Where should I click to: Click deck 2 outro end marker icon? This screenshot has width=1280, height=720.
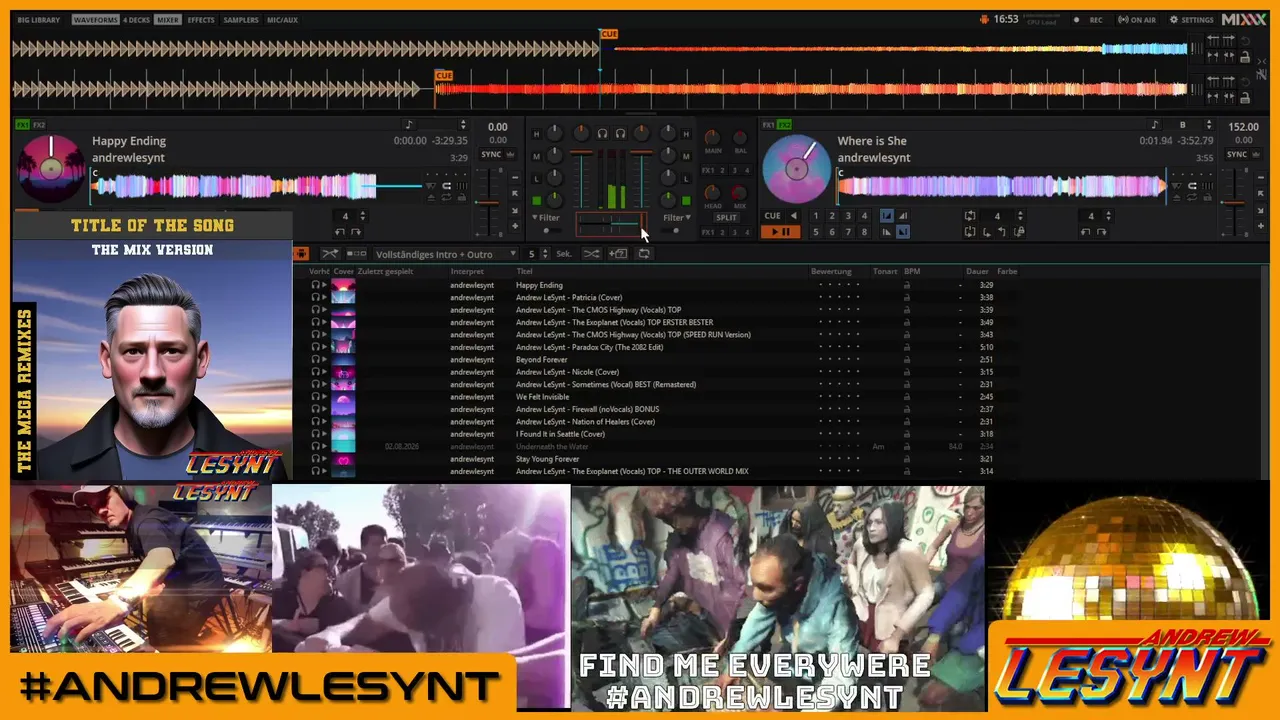[903, 232]
